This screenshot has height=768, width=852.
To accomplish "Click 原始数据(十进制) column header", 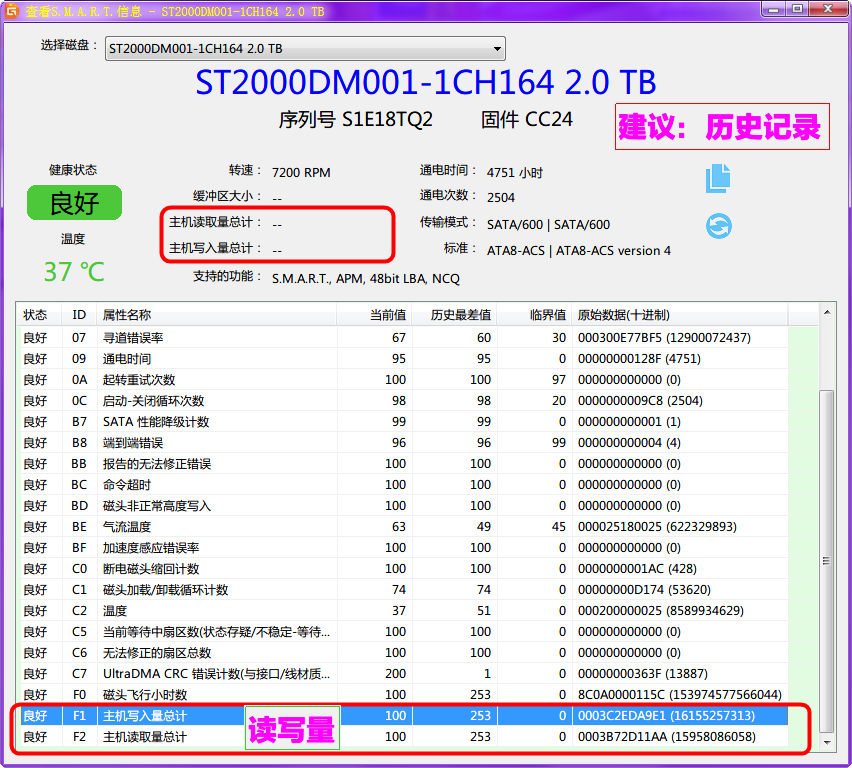I will point(680,315).
